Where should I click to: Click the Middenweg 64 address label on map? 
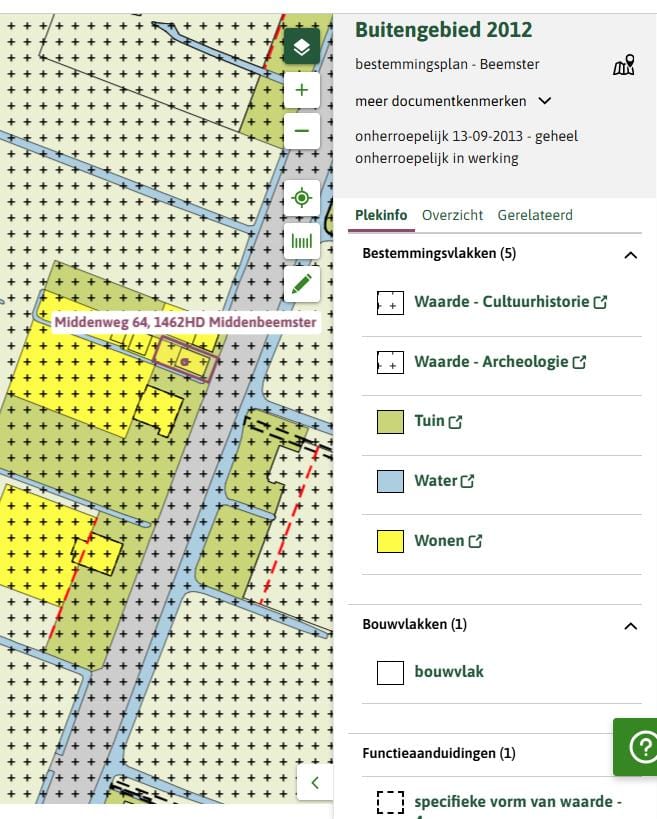pyautogui.click(x=185, y=322)
